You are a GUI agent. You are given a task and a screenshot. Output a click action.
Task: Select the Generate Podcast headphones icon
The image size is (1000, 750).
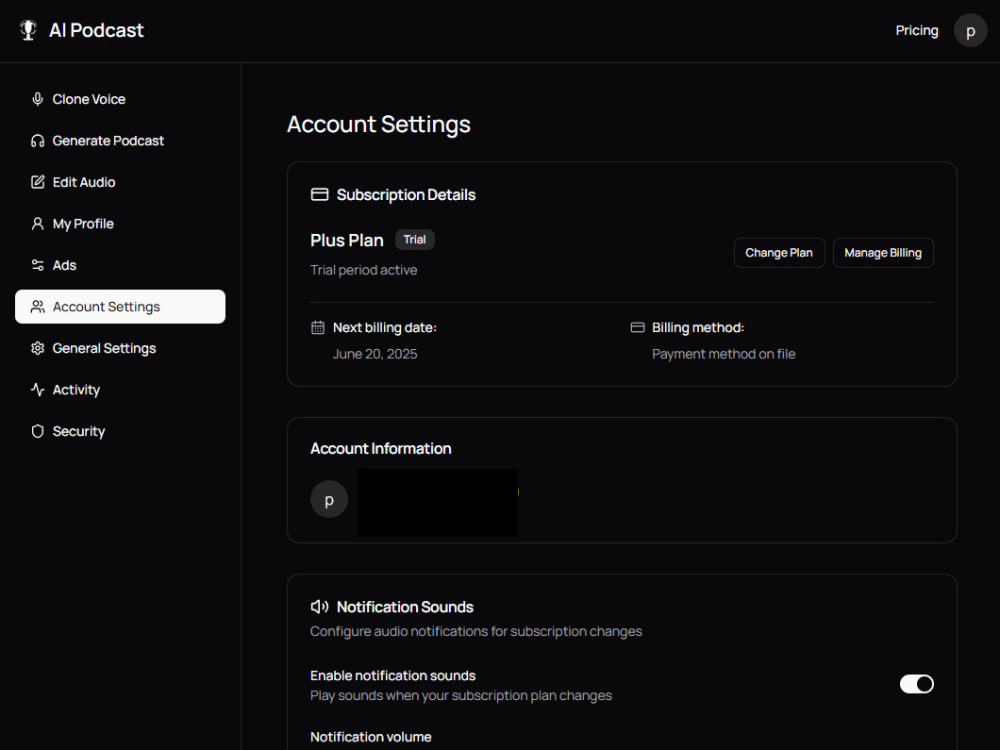tap(38, 140)
